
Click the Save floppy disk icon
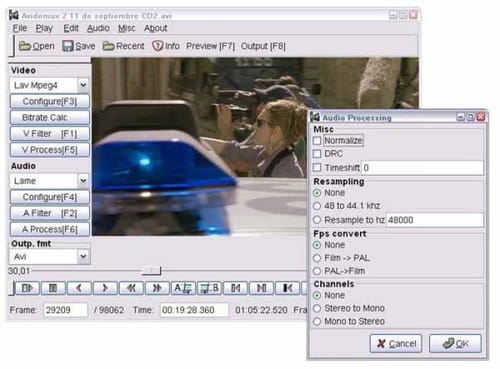68,46
